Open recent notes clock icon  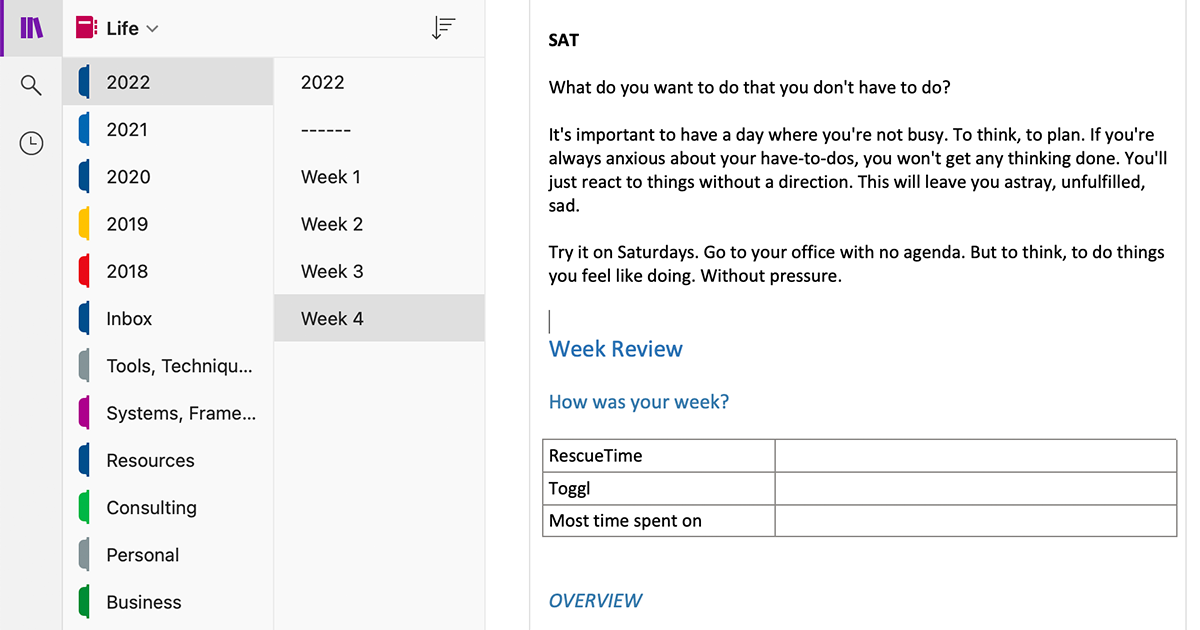(32, 143)
